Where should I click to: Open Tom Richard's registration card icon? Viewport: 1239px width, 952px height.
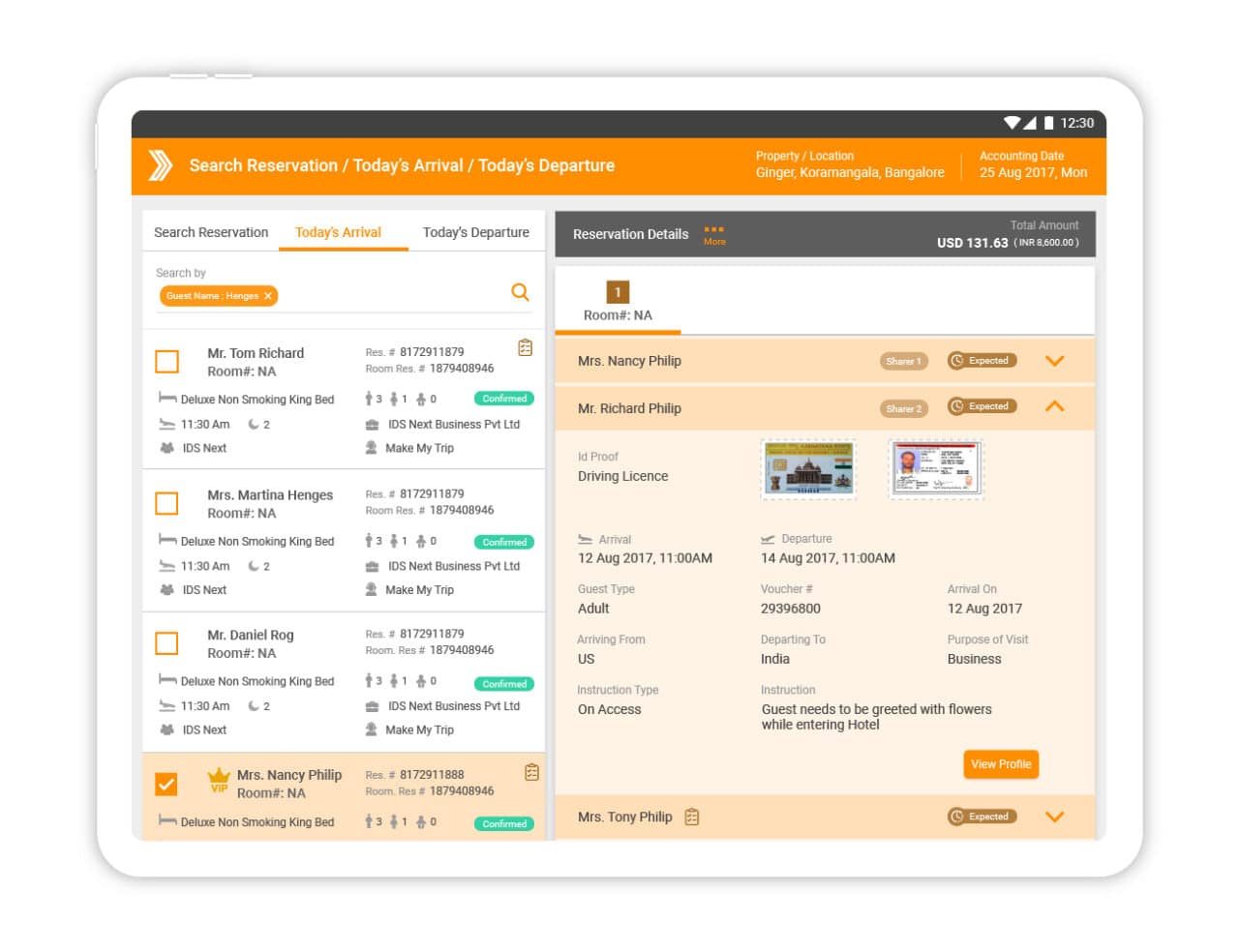tap(526, 348)
